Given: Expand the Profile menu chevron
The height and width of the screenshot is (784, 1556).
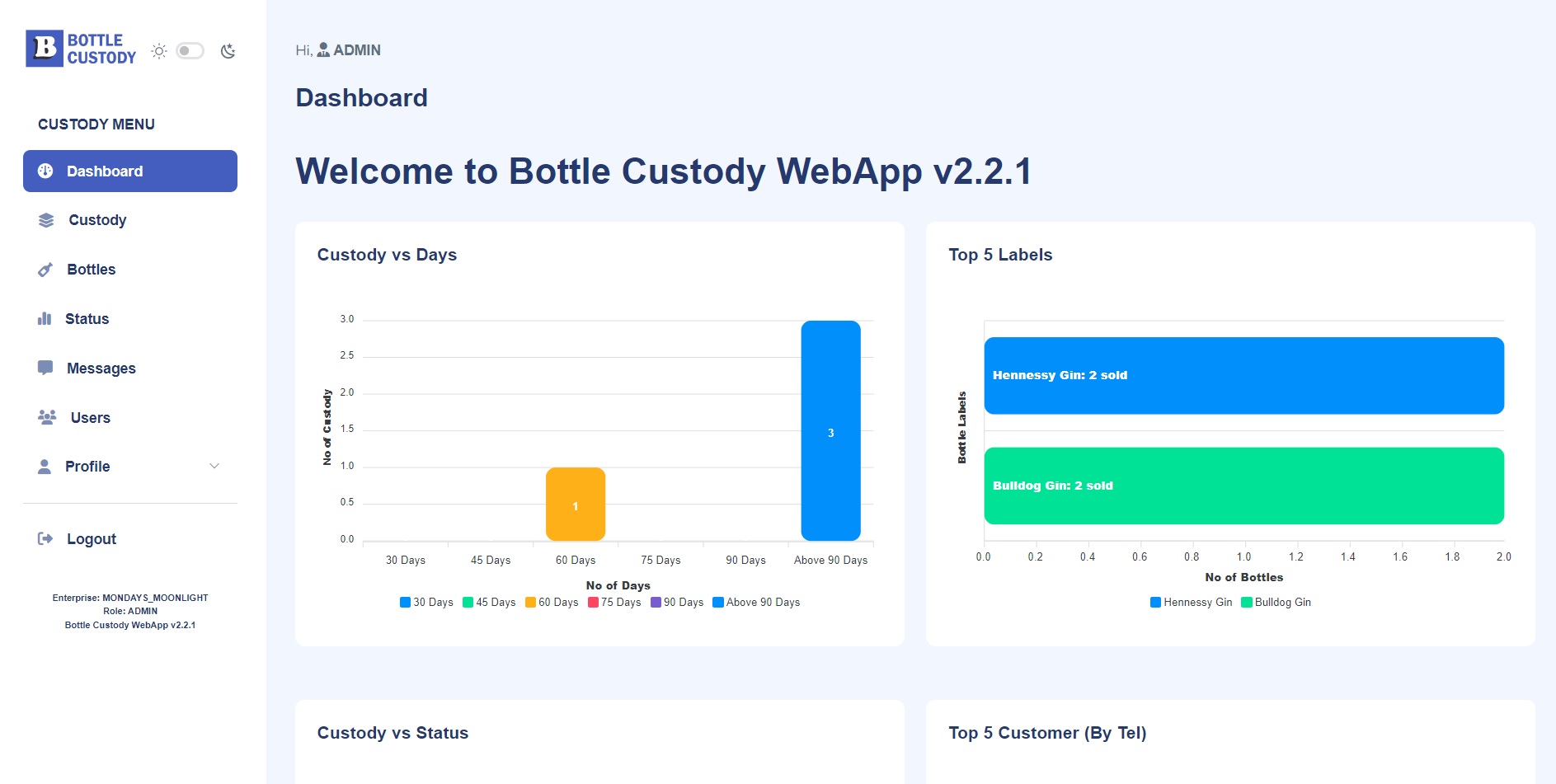Looking at the screenshot, I should (214, 467).
